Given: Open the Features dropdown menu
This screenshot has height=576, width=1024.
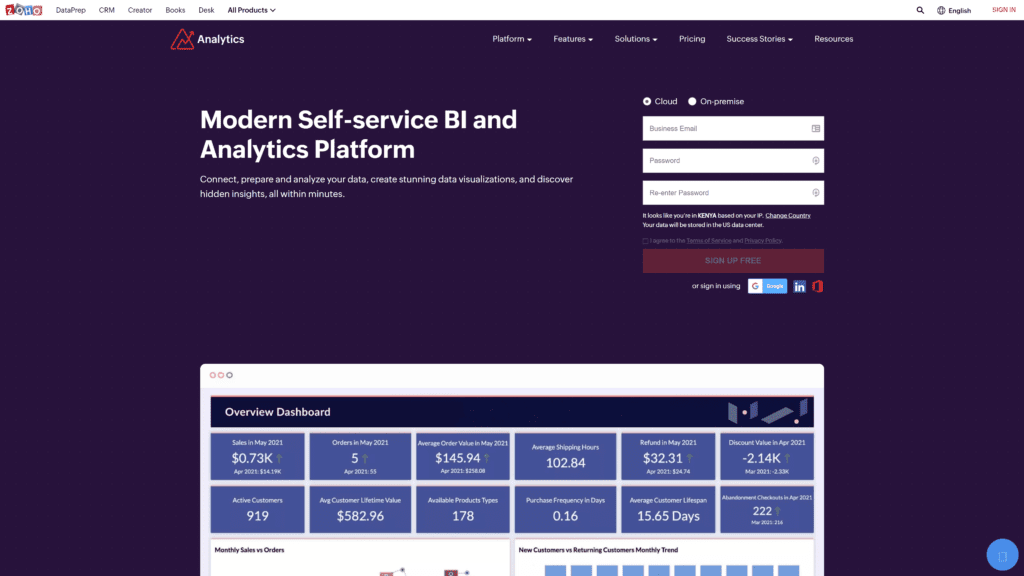Looking at the screenshot, I should [573, 39].
